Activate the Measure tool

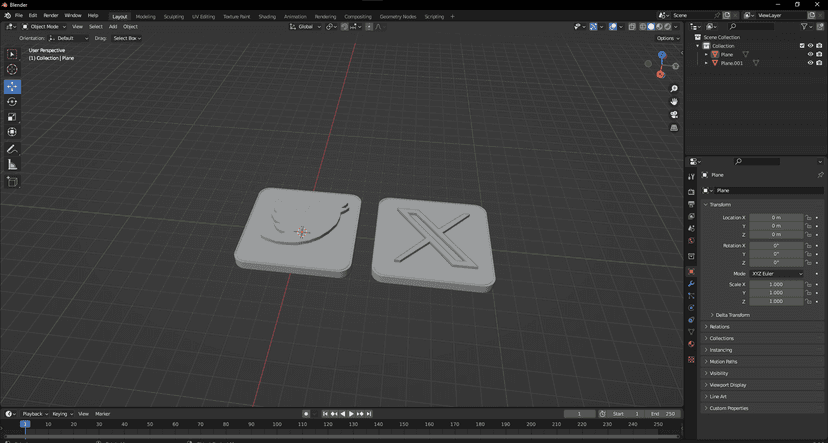[12, 164]
